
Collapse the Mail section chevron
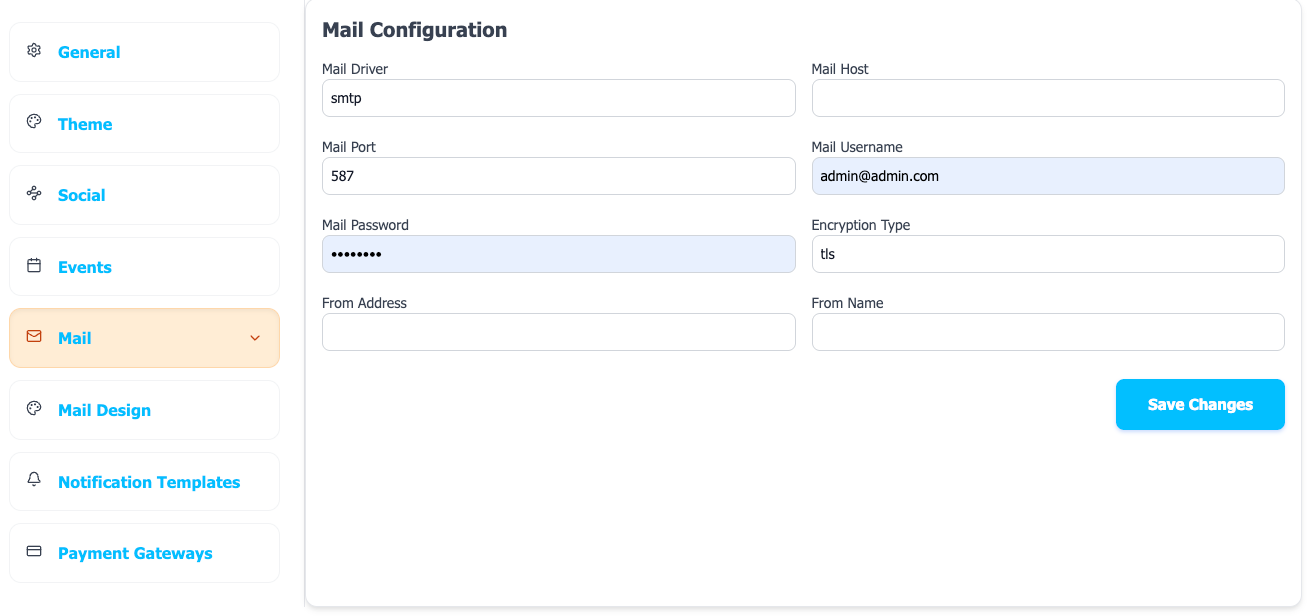pos(255,338)
